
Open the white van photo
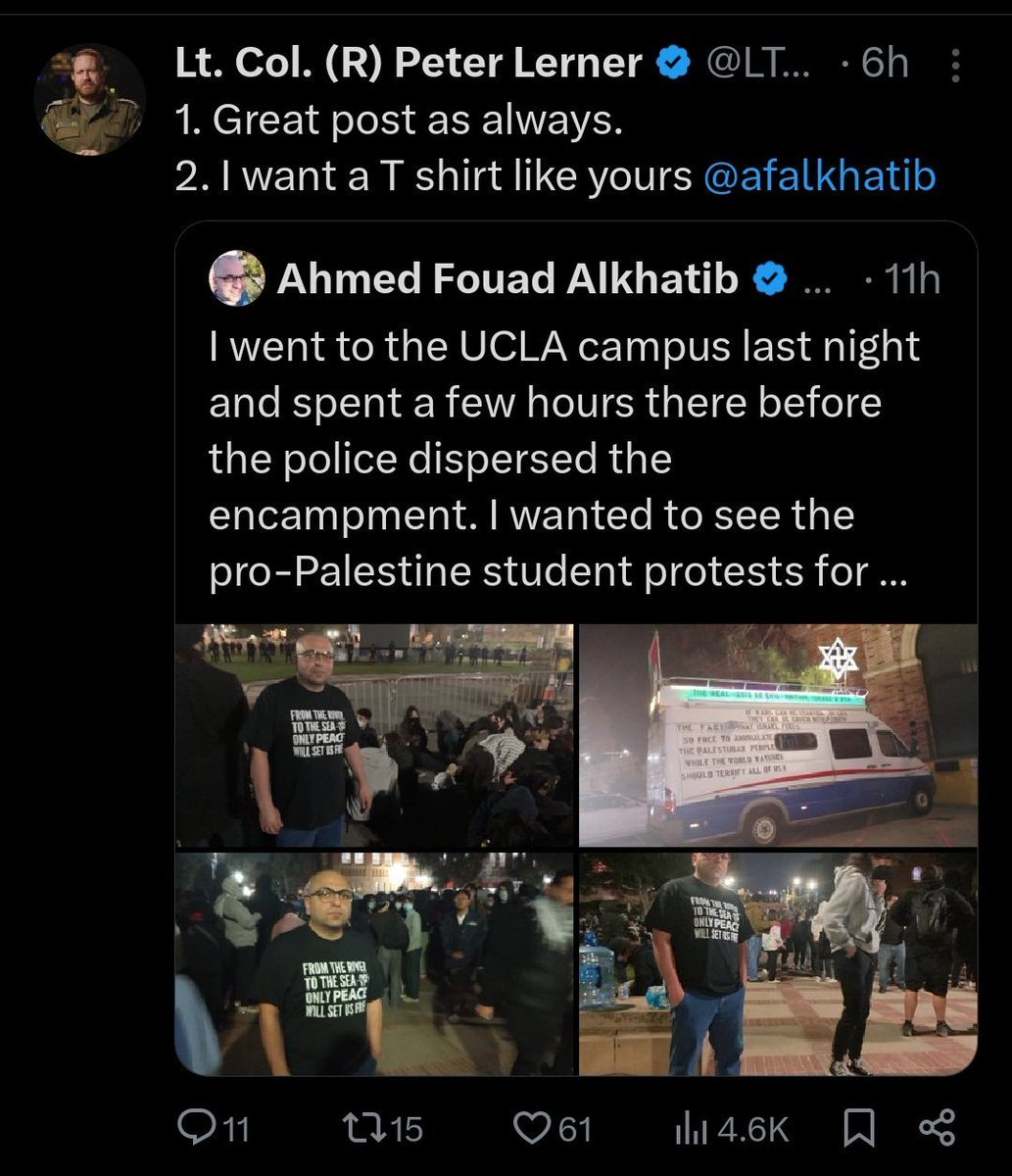point(778,735)
